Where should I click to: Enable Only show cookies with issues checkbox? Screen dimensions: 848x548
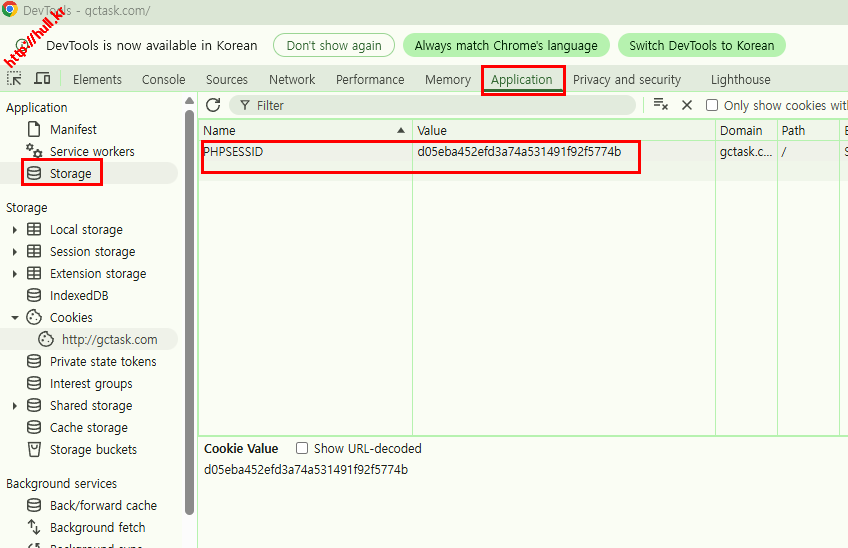[x=712, y=105]
